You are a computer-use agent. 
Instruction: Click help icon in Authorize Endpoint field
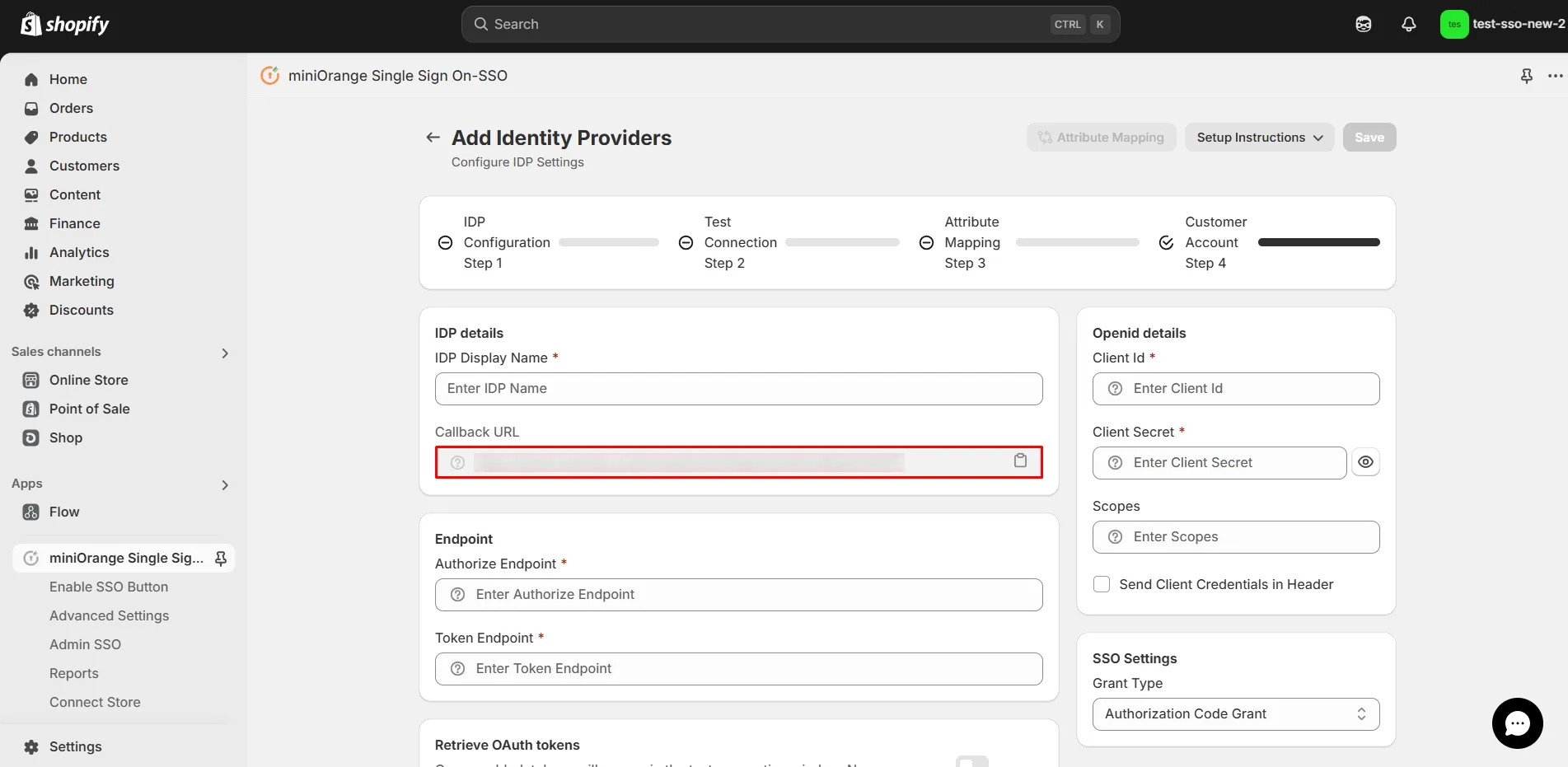[x=457, y=595]
